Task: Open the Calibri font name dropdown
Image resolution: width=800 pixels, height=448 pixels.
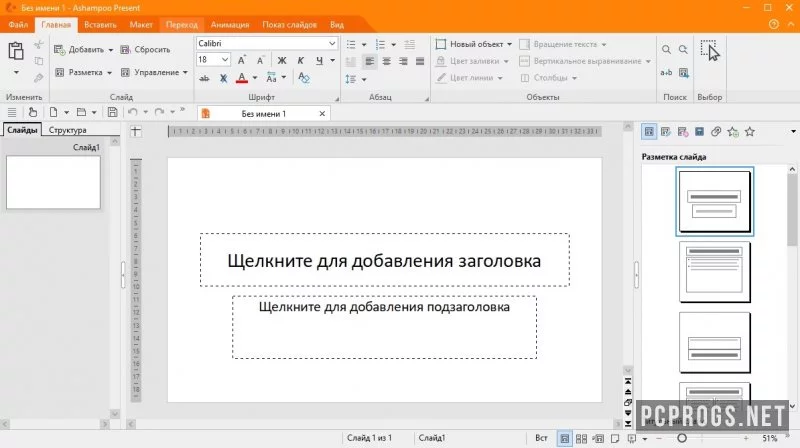Action: [332, 43]
